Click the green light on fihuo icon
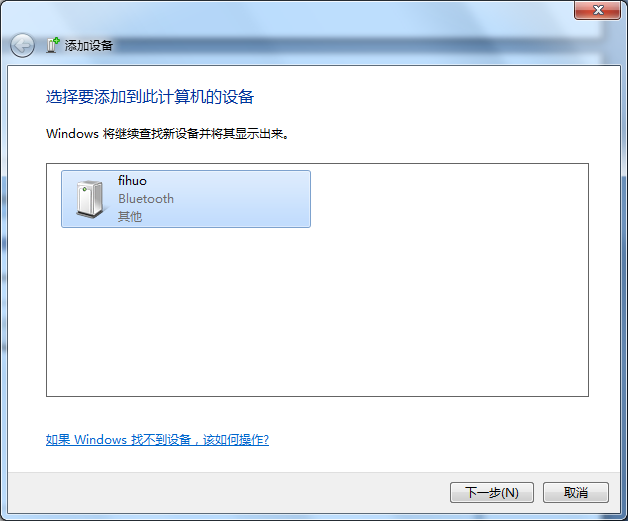This screenshot has width=628, height=521. point(85,189)
